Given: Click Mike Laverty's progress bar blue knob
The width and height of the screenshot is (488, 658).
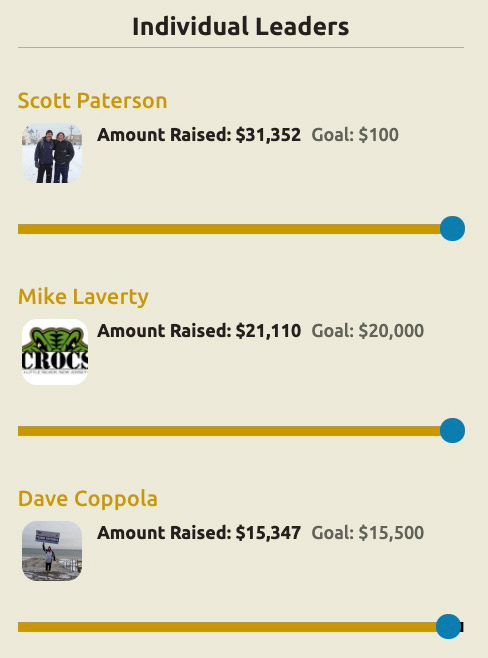Looking at the screenshot, I should click(x=452, y=431).
